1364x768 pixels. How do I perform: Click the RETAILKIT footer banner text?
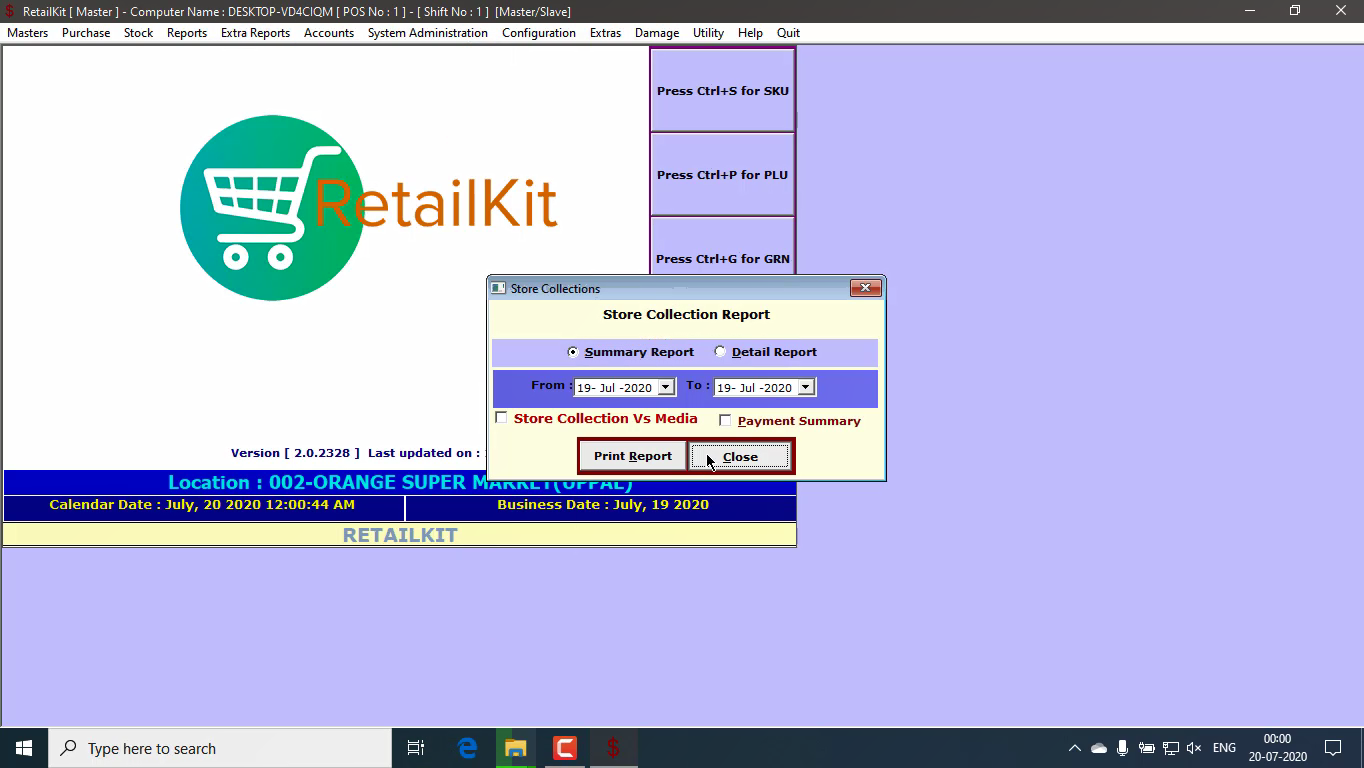400,535
